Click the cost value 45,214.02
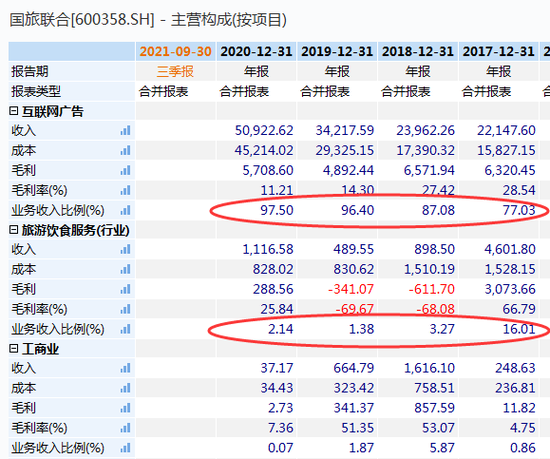This screenshot has height=459, width=550. click(264, 150)
